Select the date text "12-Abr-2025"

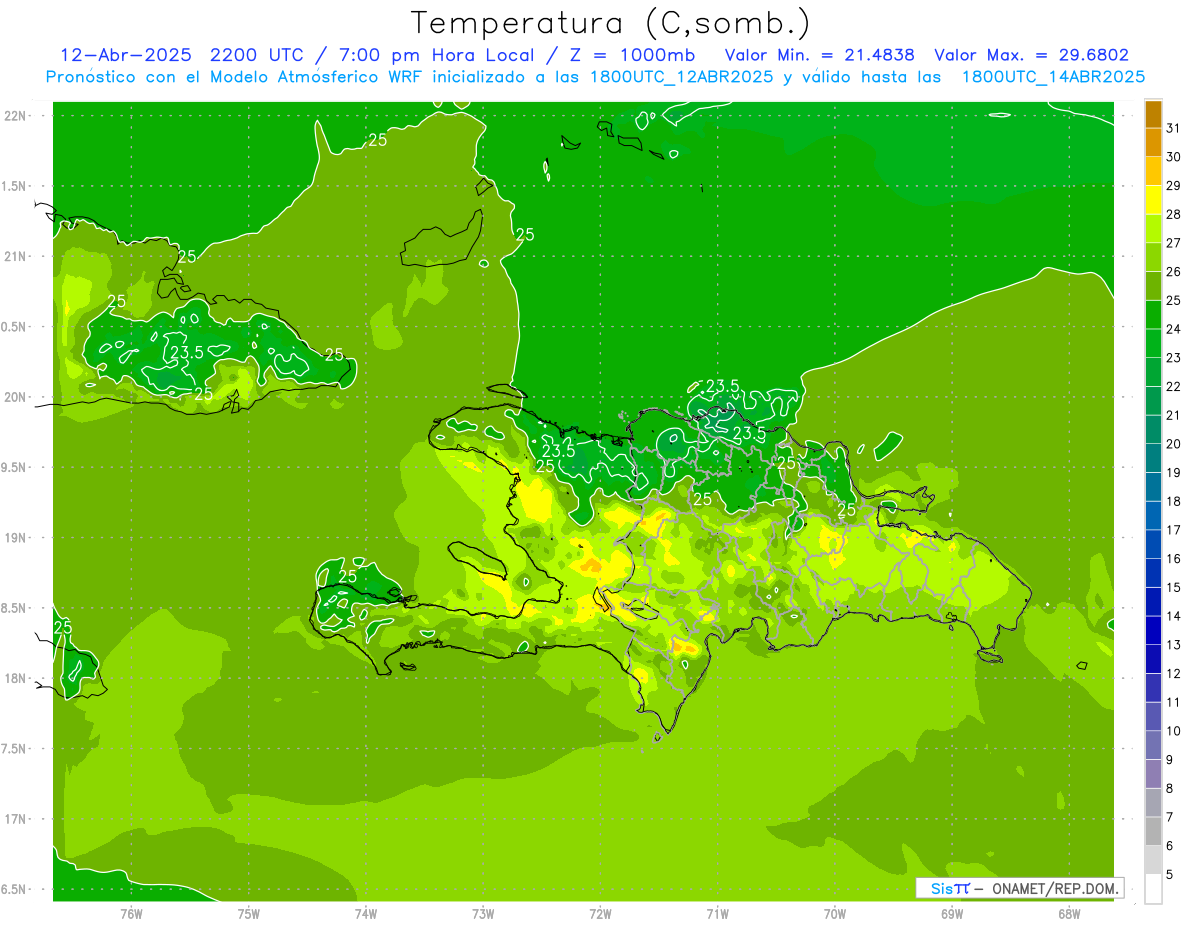pyautogui.click(x=124, y=55)
